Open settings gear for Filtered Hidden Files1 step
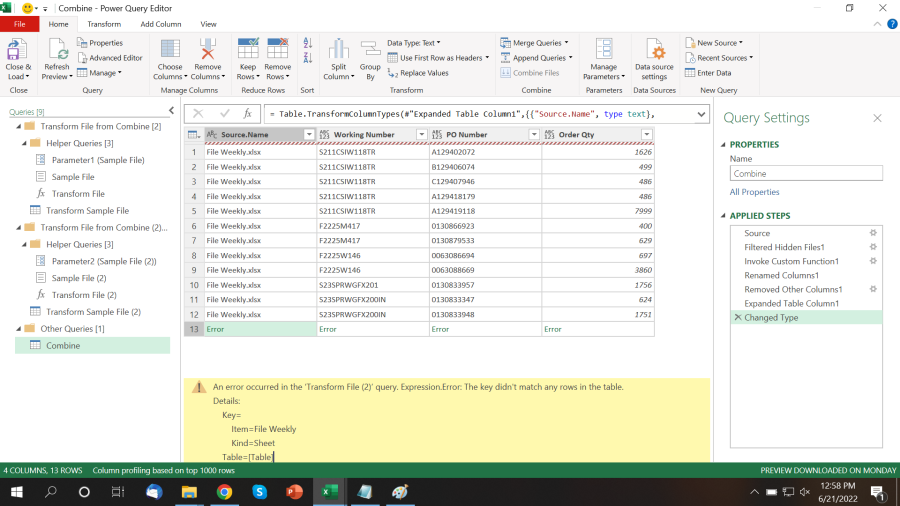 point(873,247)
